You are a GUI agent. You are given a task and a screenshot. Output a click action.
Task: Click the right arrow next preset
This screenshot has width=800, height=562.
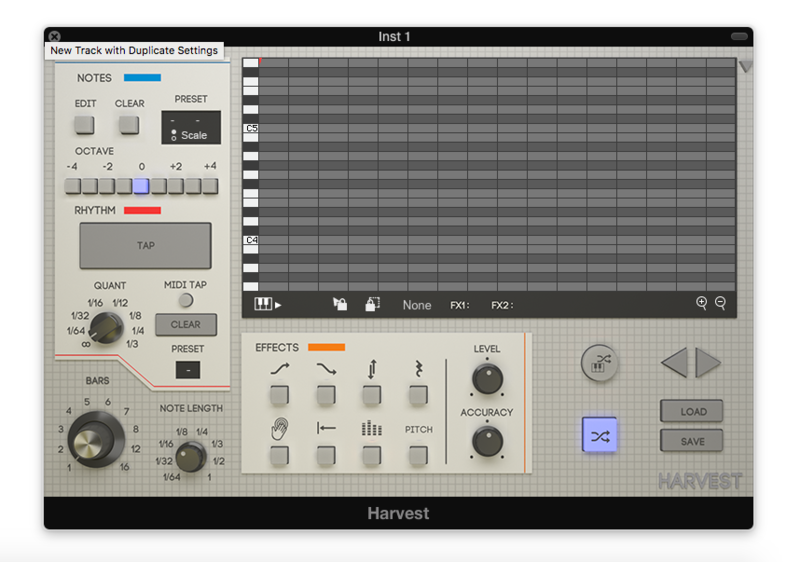point(708,362)
